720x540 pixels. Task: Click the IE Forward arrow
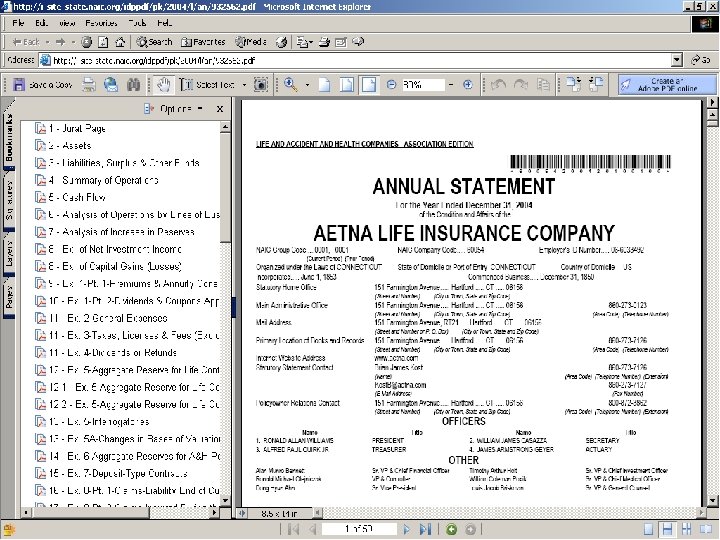pos(60,42)
